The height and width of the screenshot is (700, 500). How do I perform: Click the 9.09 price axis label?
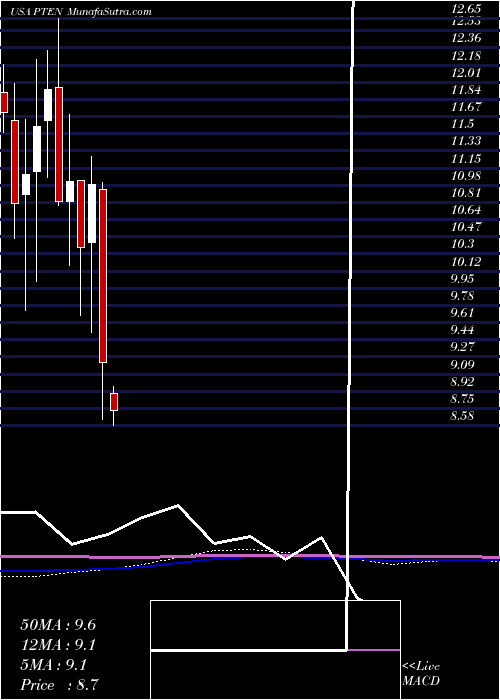point(463,364)
